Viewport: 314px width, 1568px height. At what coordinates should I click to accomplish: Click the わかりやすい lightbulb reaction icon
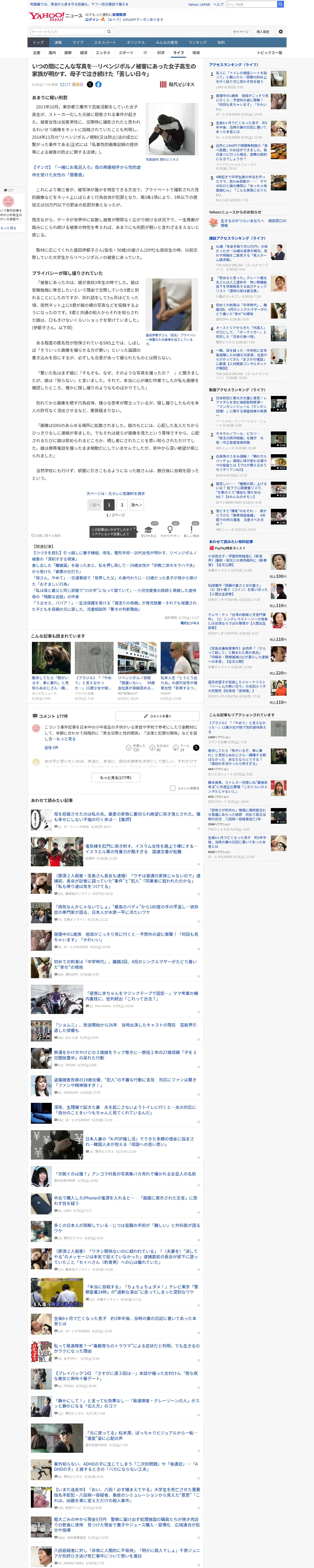(170, 529)
